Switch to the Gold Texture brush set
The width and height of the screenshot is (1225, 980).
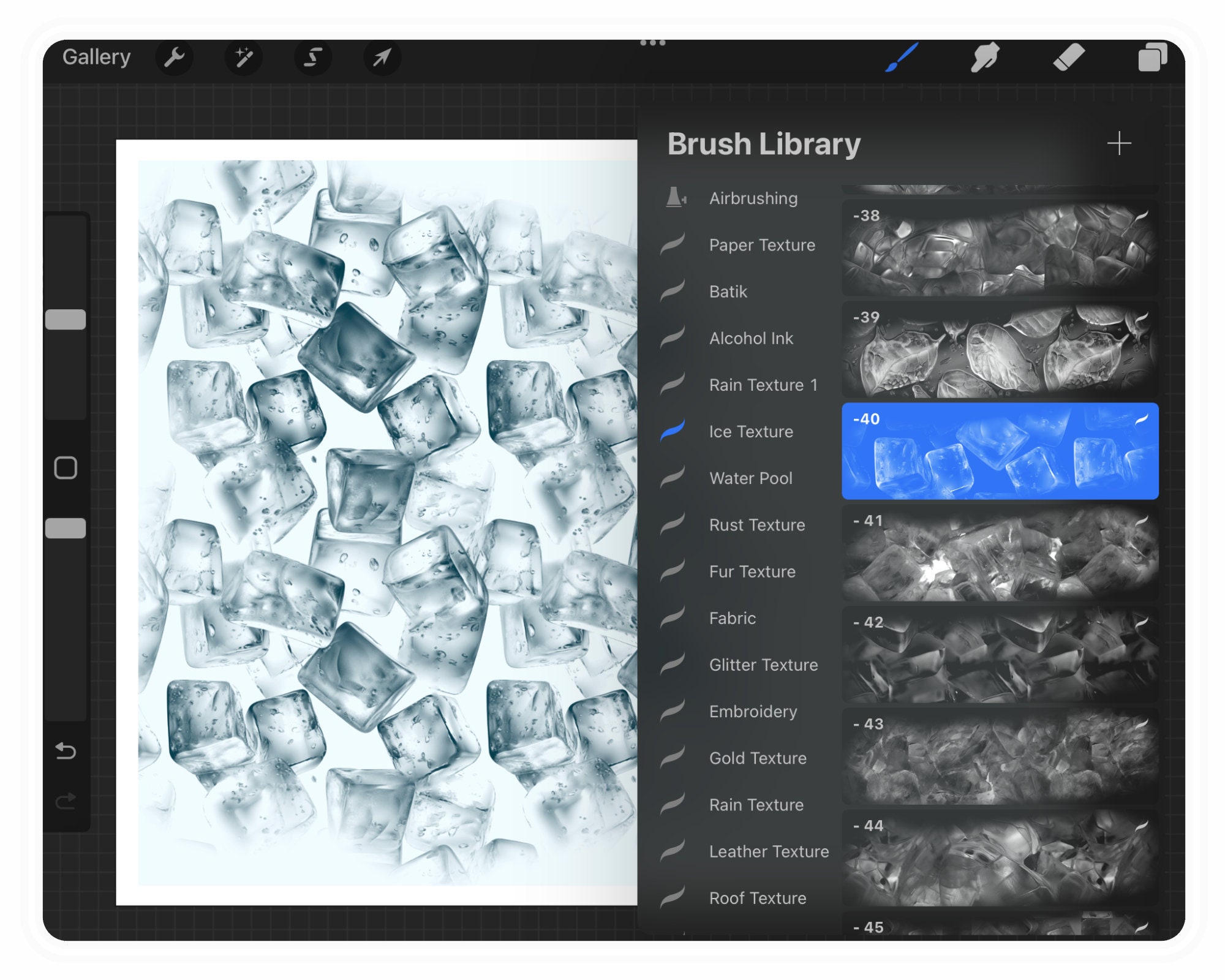757,758
